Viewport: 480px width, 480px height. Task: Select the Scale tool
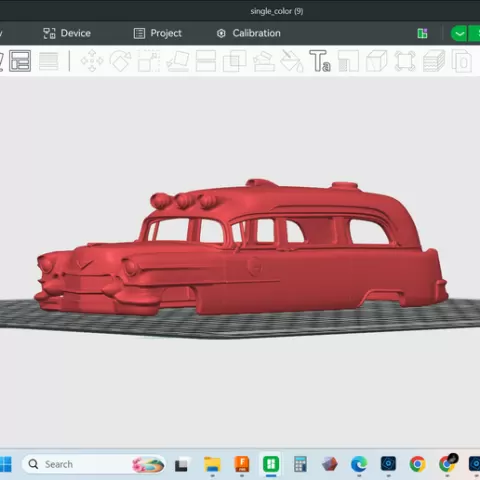pyautogui.click(x=149, y=61)
